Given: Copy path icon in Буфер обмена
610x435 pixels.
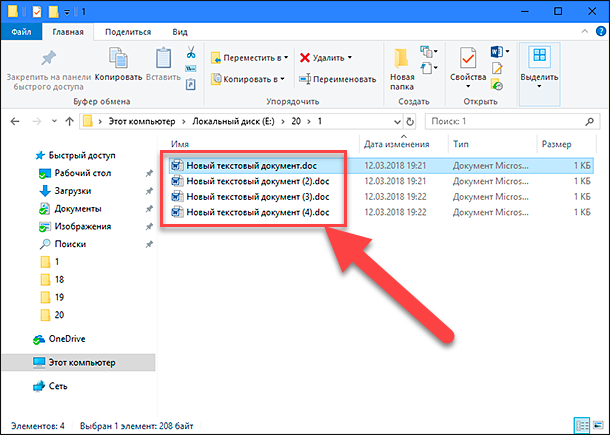Looking at the screenshot, I should tap(191, 69).
